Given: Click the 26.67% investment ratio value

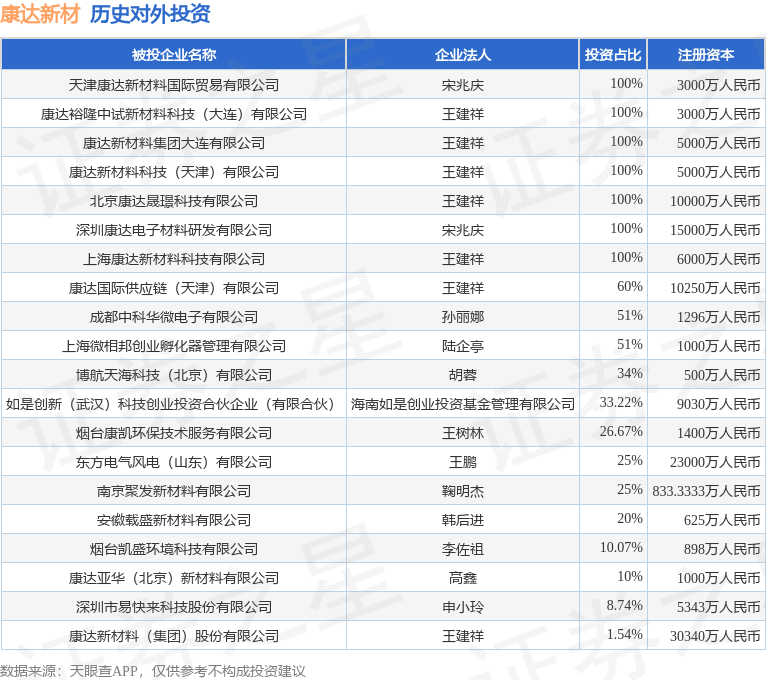Looking at the screenshot, I should point(621,431).
